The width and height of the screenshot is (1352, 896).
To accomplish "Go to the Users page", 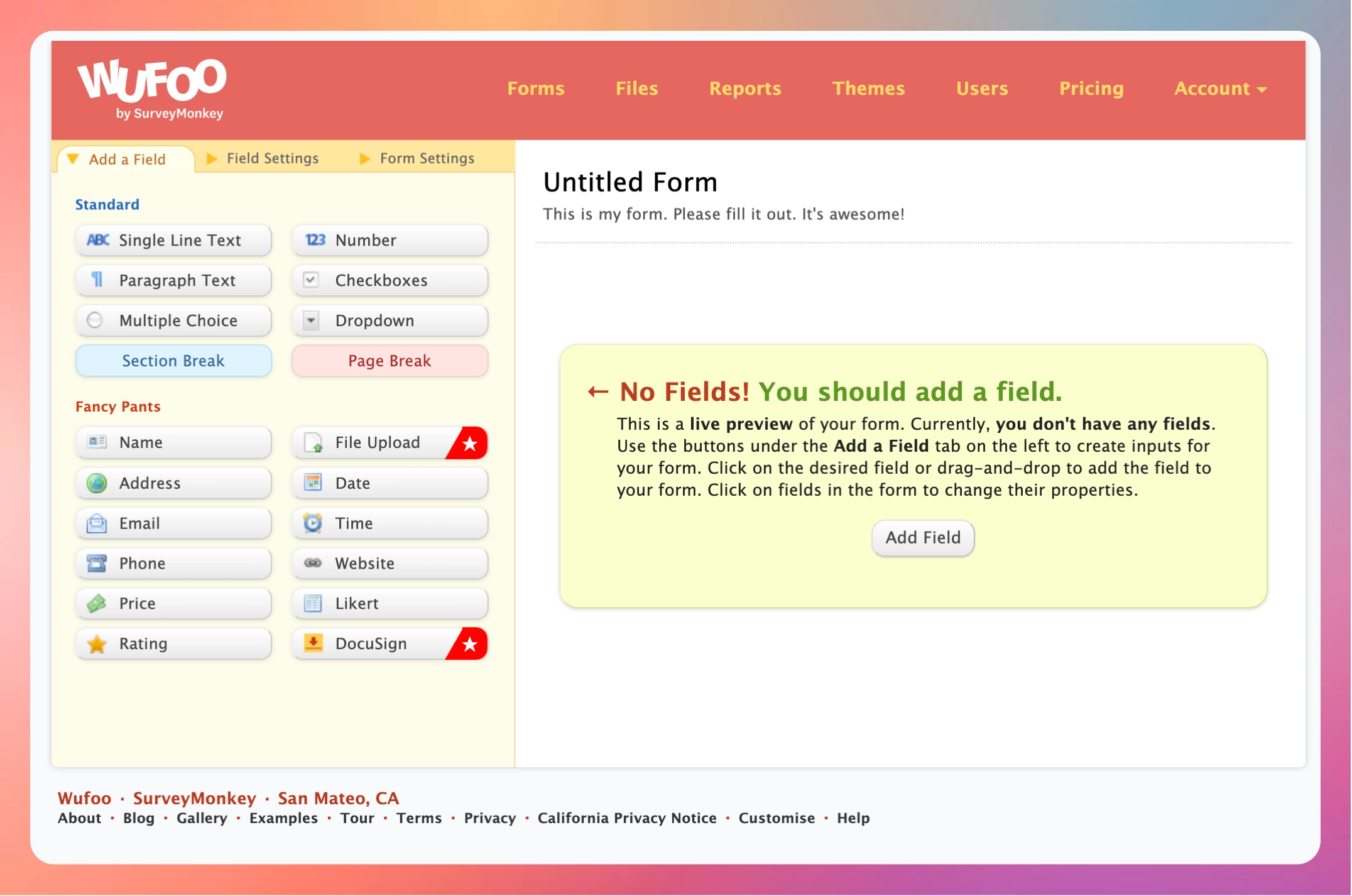I will pyautogui.click(x=981, y=89).
